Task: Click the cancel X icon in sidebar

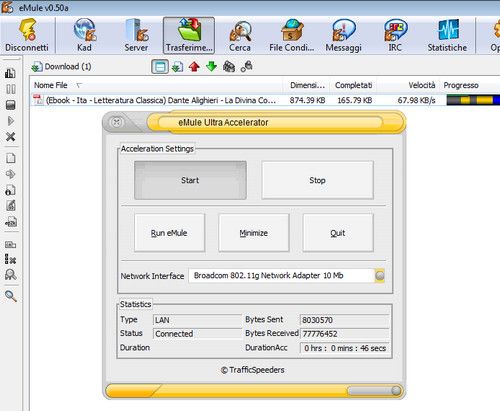Action: point(11,137)
